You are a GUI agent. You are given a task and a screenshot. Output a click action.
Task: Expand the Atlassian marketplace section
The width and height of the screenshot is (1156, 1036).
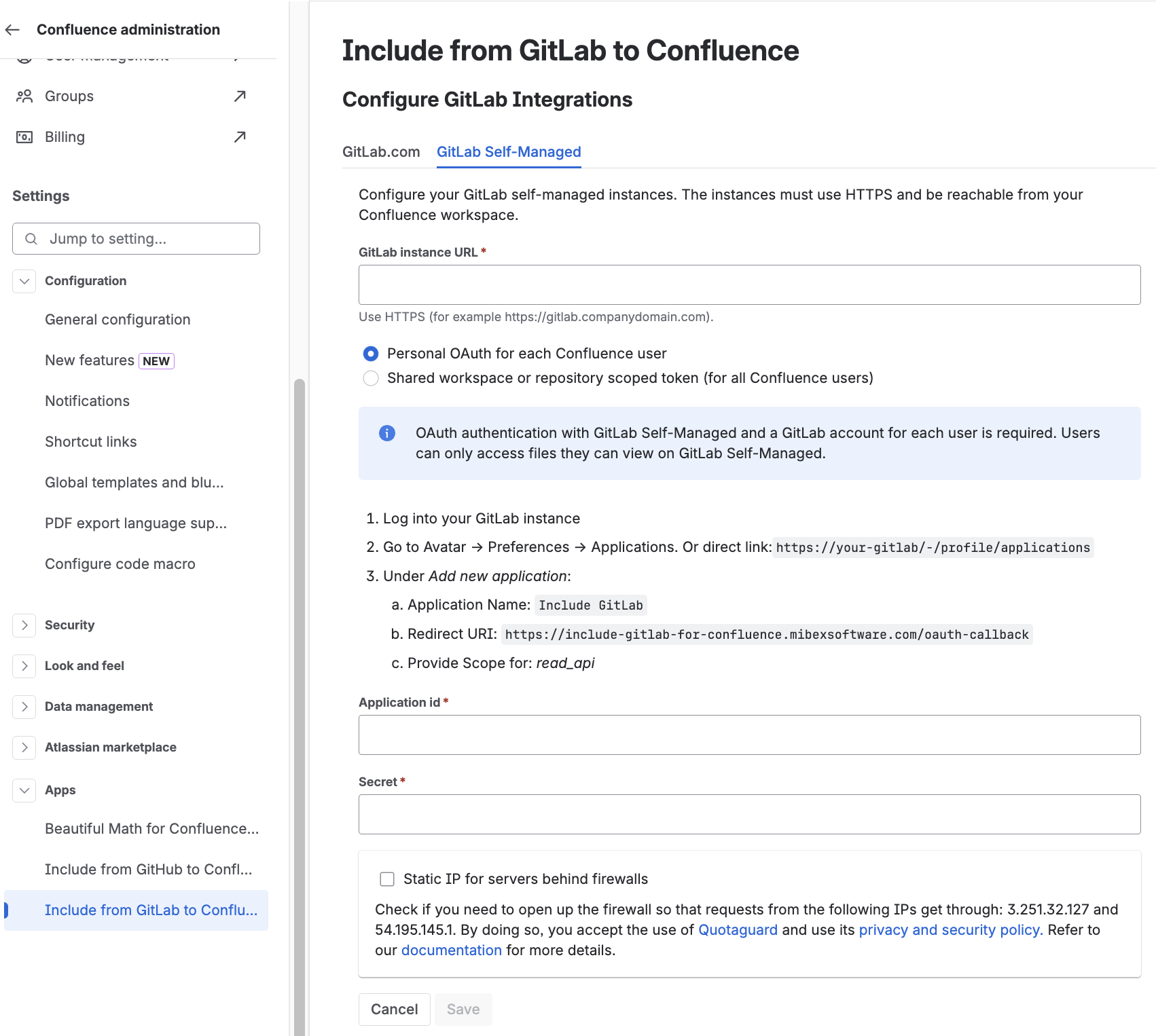point(24,747)
